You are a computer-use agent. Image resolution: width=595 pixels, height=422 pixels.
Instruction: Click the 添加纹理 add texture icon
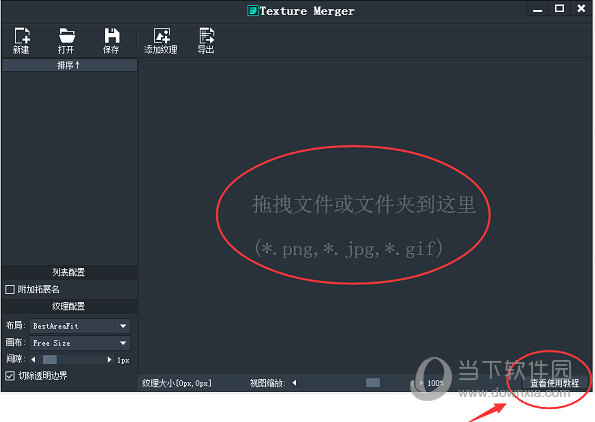click(161, 40)
